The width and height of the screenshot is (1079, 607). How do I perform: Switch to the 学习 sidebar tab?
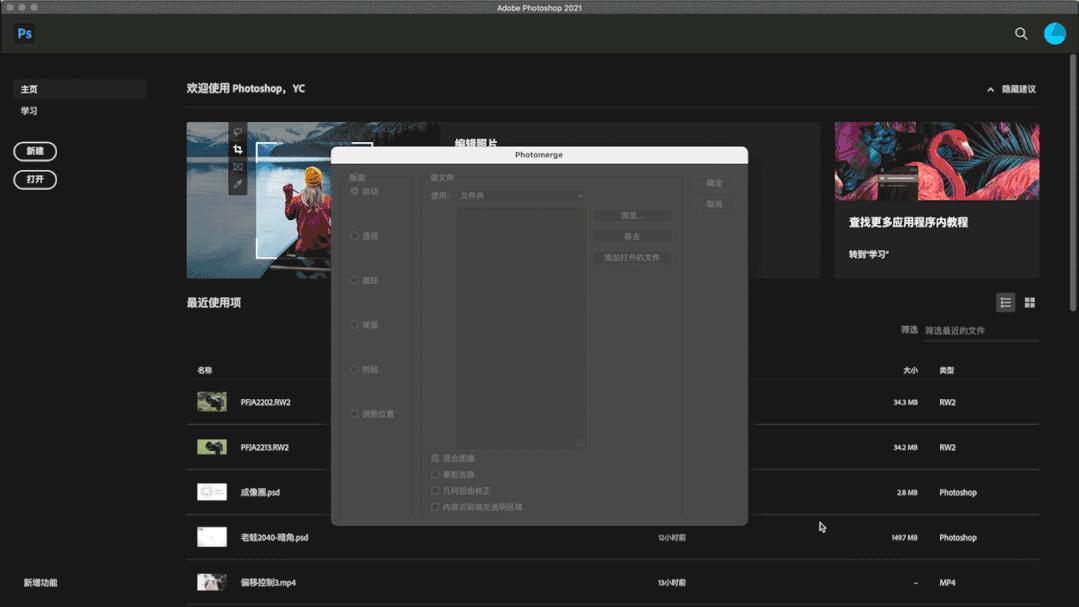tap(30, 111)
